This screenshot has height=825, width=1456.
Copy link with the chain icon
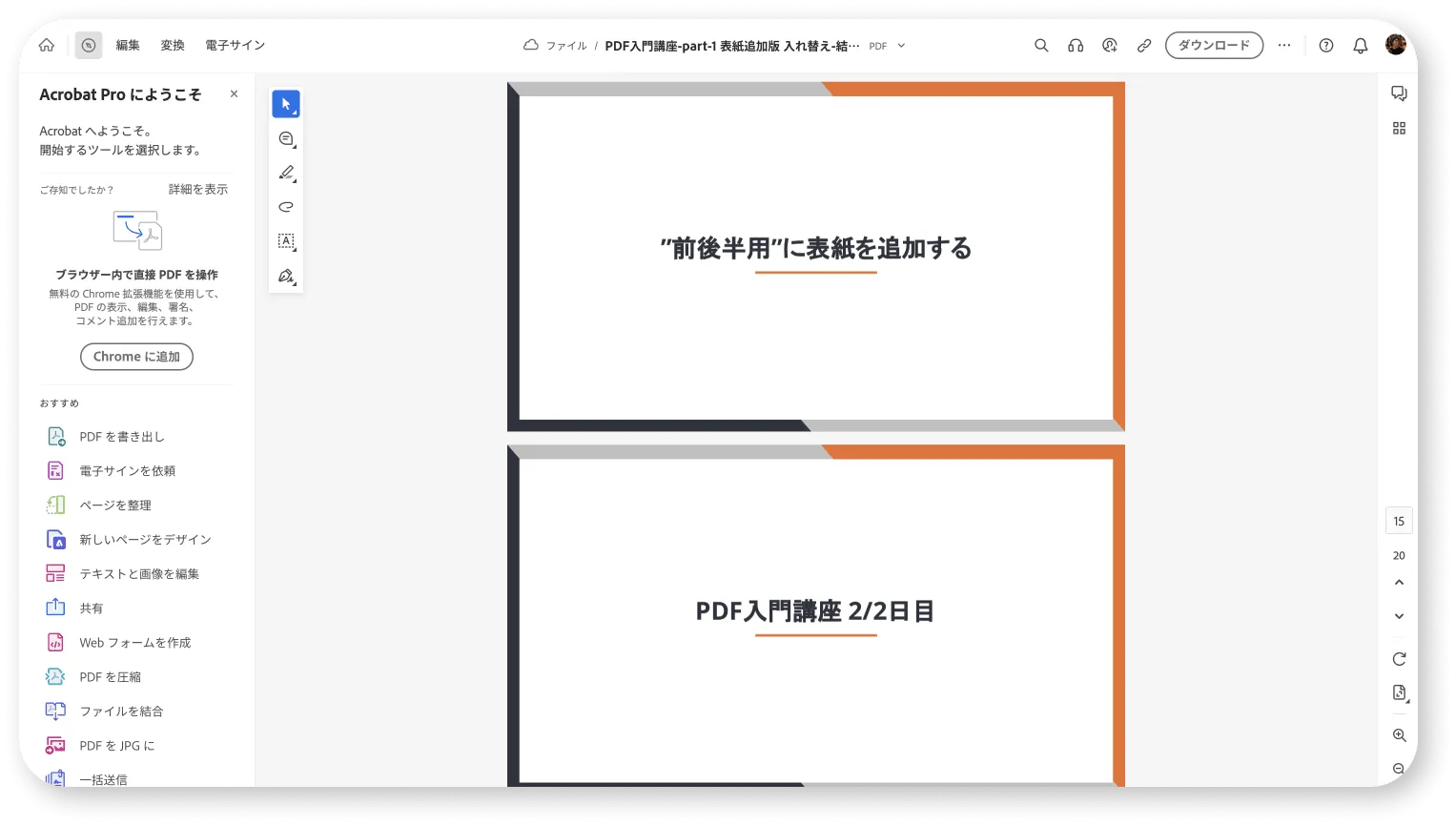(x=1144, y=45)
